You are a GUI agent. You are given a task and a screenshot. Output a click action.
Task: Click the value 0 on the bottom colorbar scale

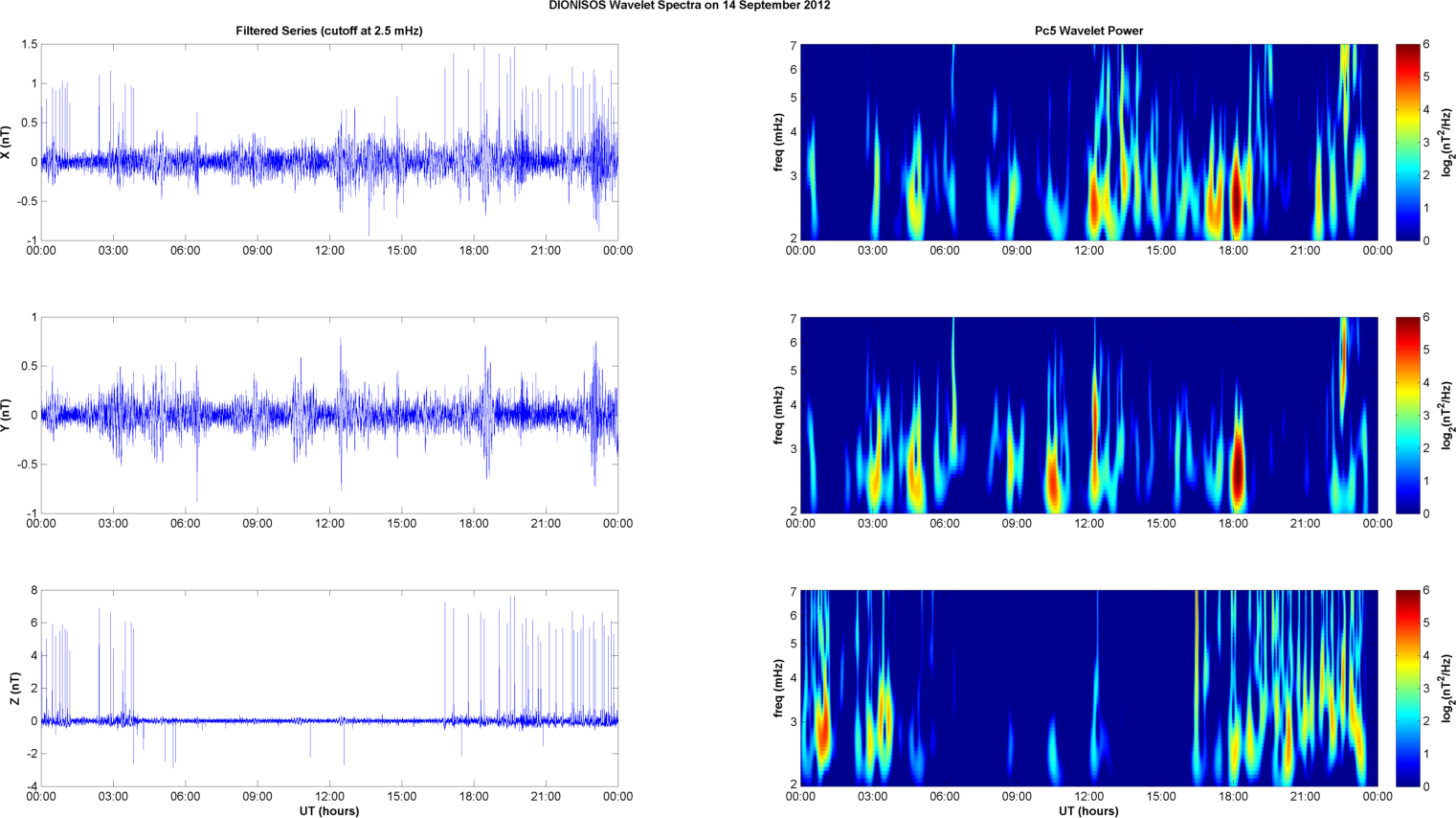(1426, 786)
